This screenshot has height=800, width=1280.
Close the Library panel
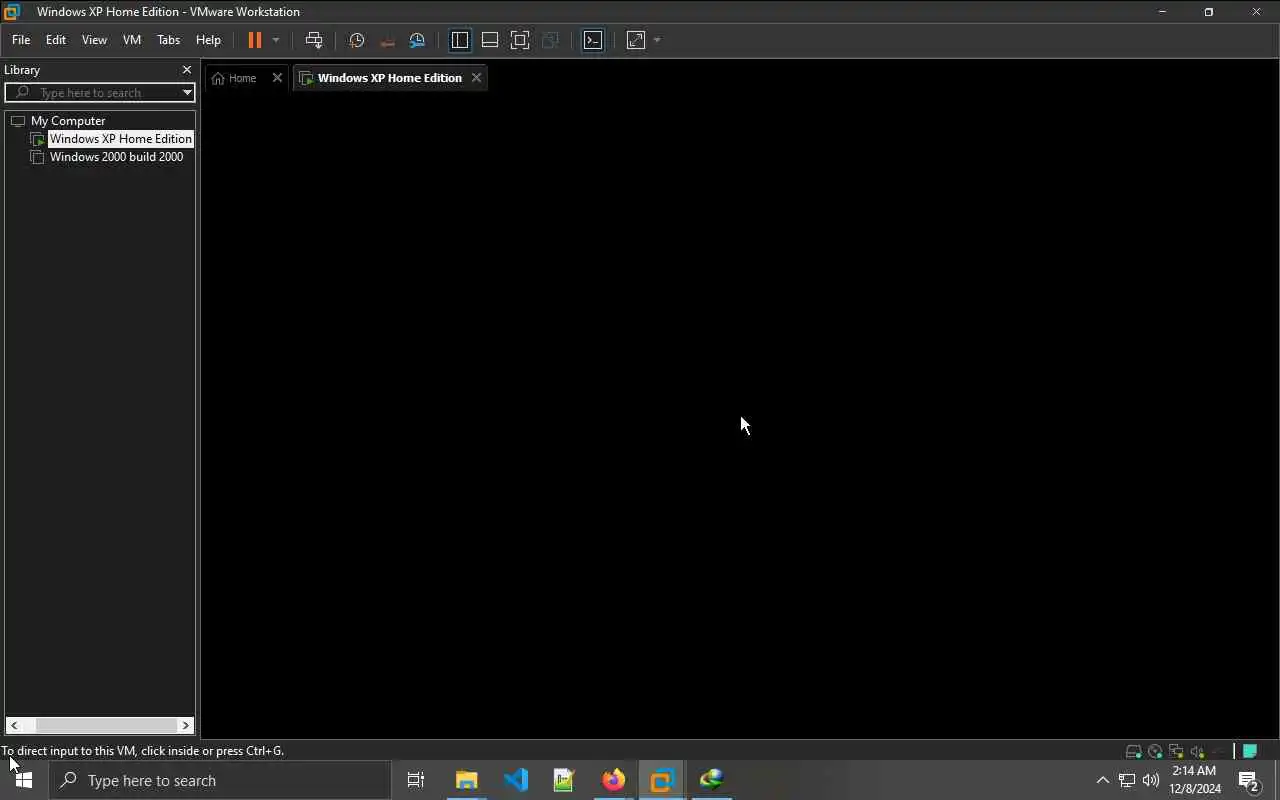[186, 70]
